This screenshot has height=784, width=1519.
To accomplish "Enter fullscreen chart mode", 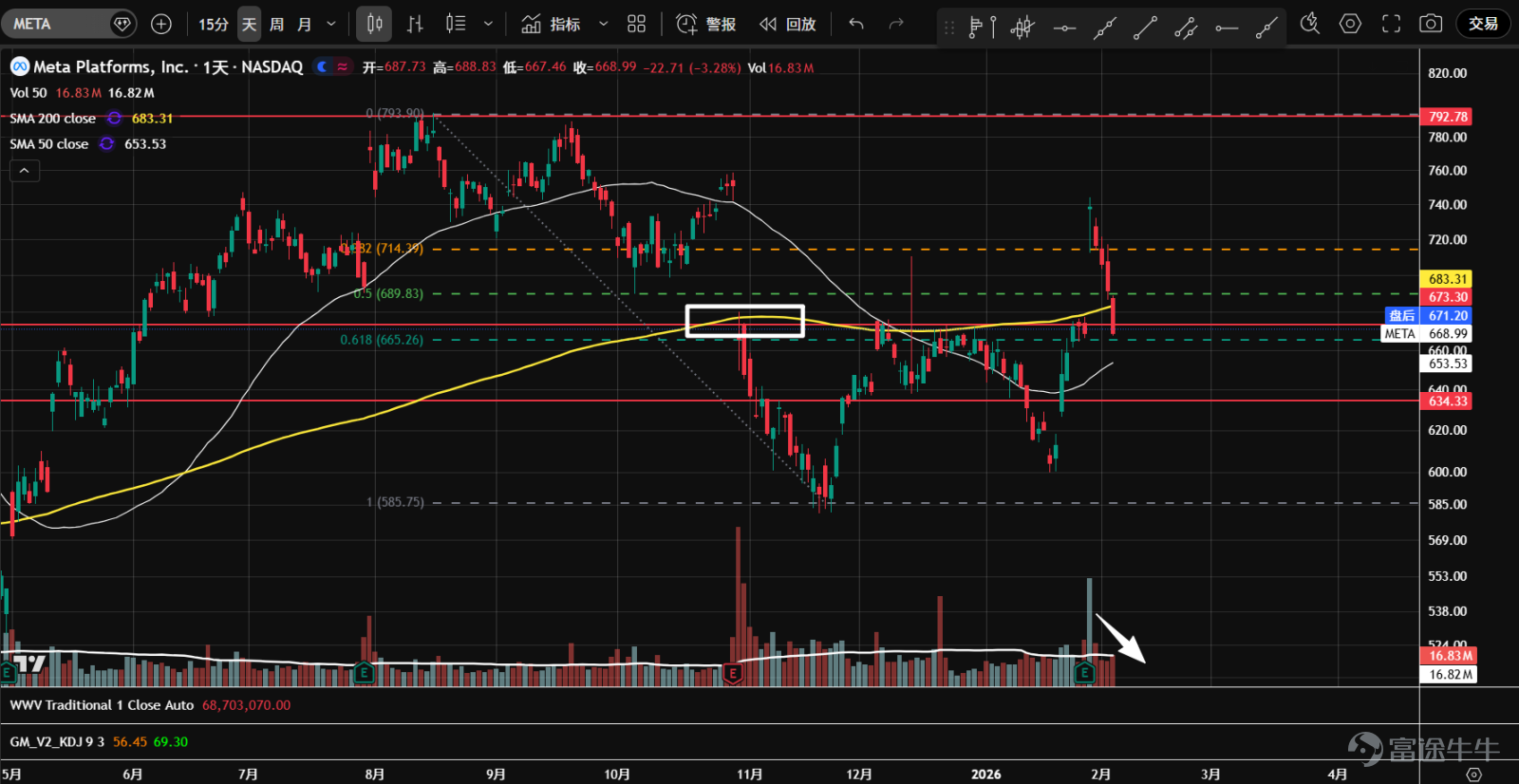I will click(1391, 24).
